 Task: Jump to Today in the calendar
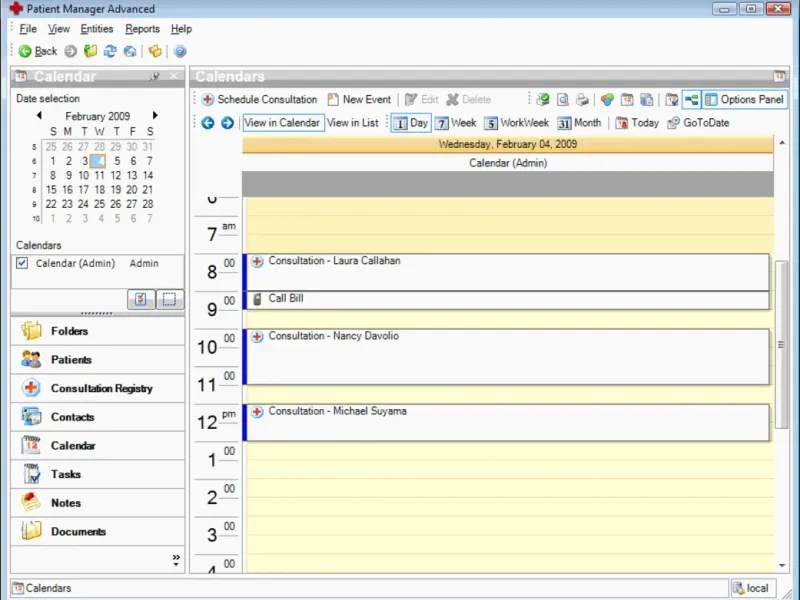click(x=636, y=123)
